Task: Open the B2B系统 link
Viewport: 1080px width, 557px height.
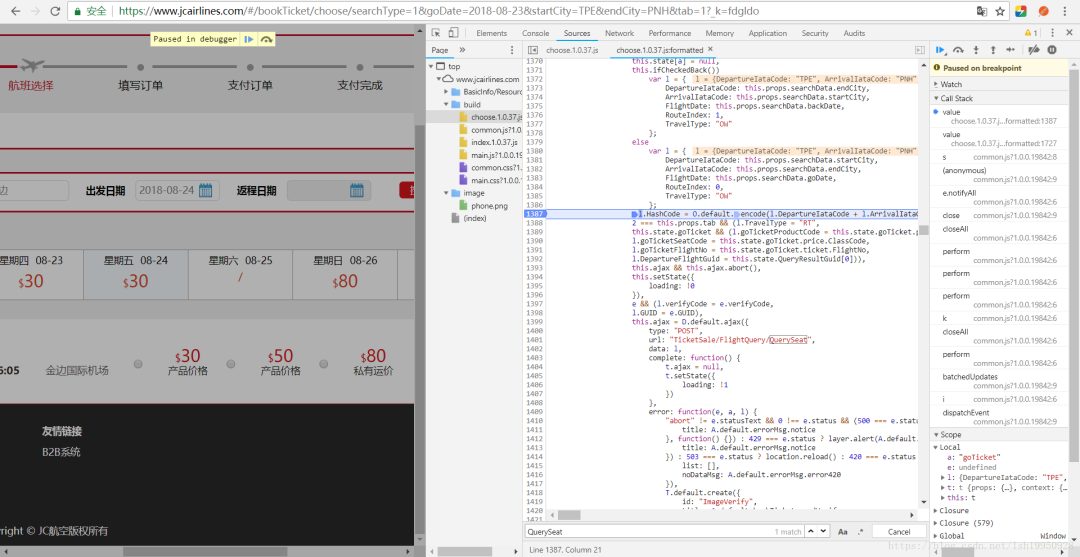Action: click(61, 452)
